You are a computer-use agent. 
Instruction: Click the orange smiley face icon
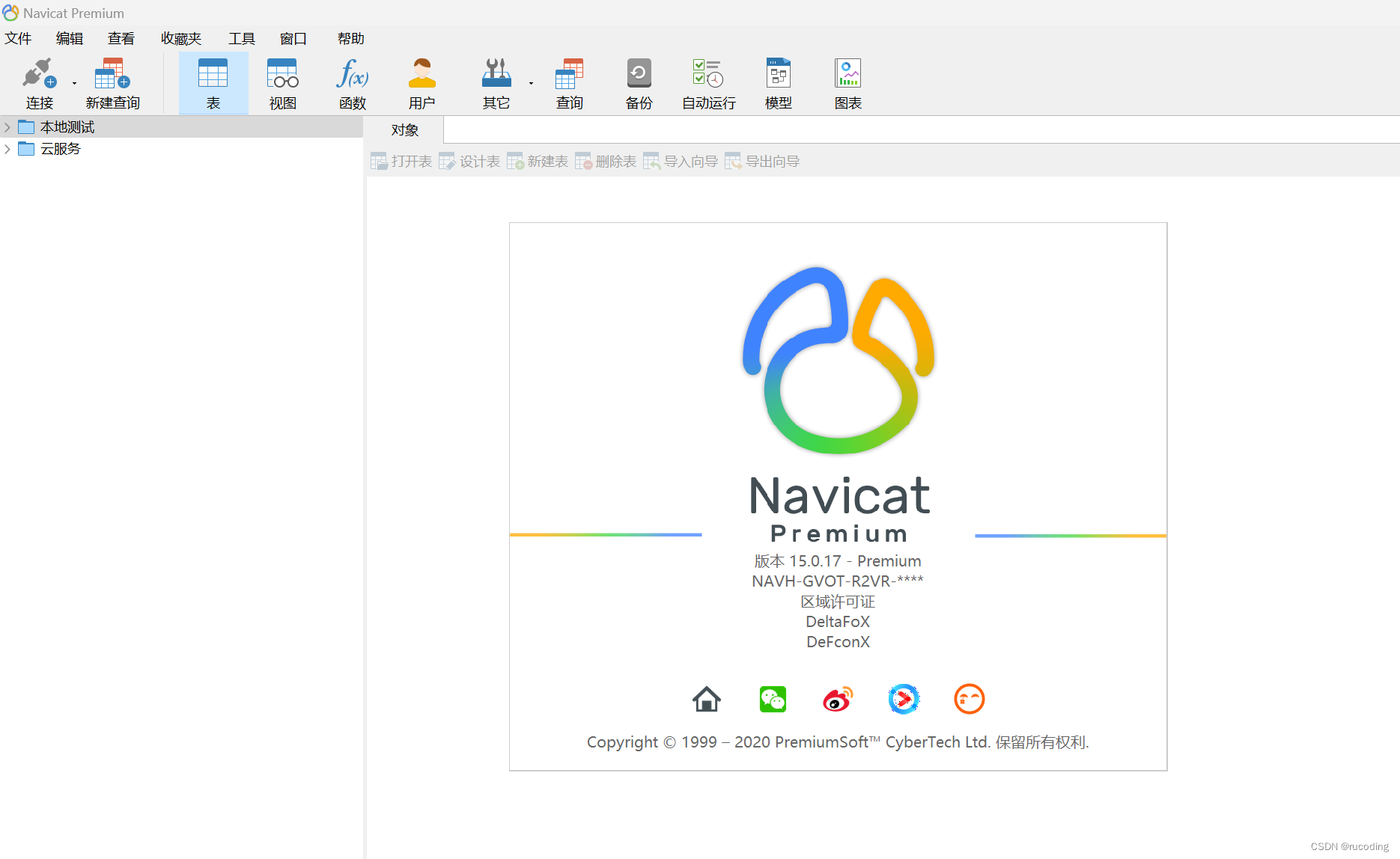coord(970,699)
